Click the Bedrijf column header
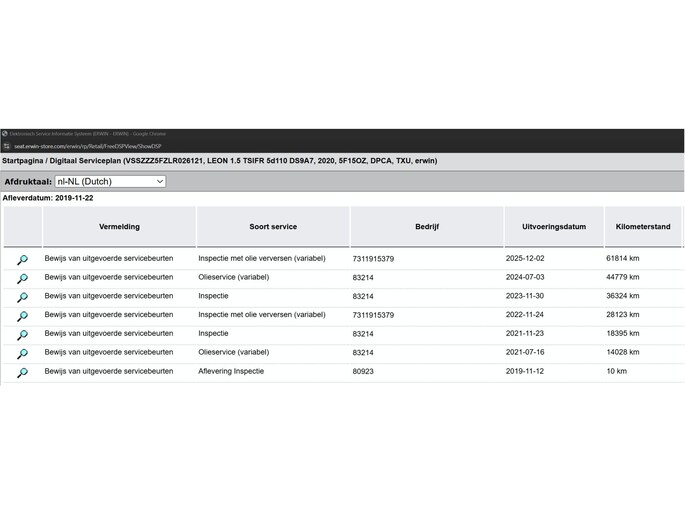Screen dimensions: 685x514 point(427,227)
